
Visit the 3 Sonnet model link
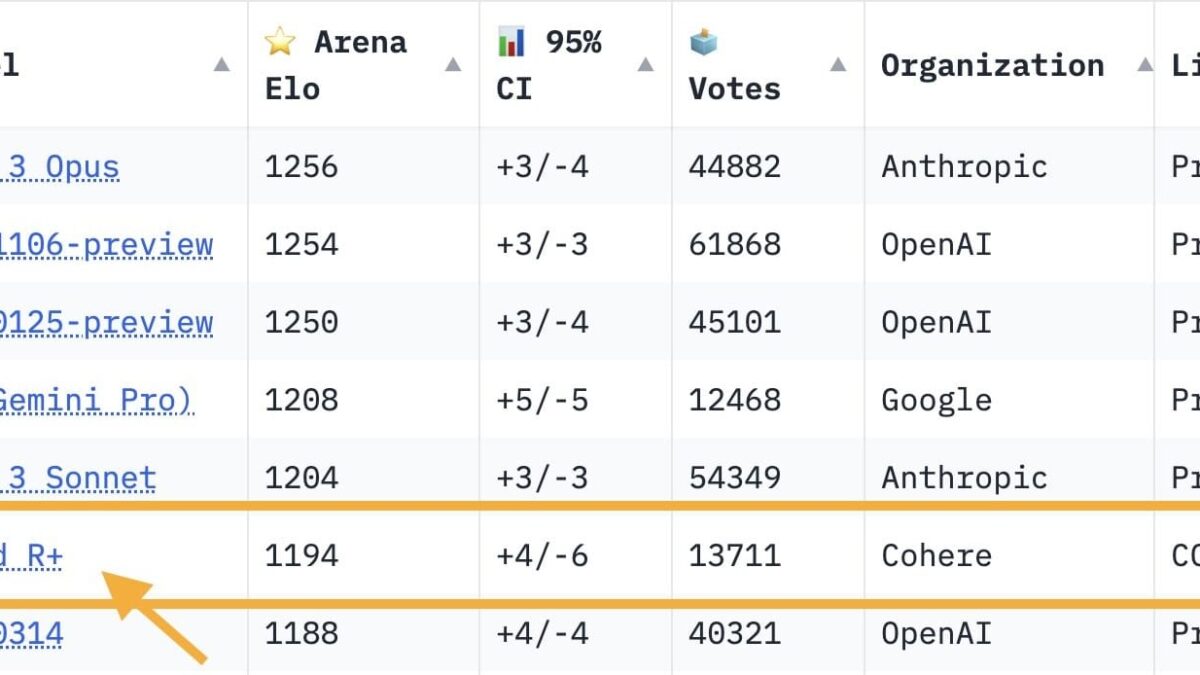(78, 478)
